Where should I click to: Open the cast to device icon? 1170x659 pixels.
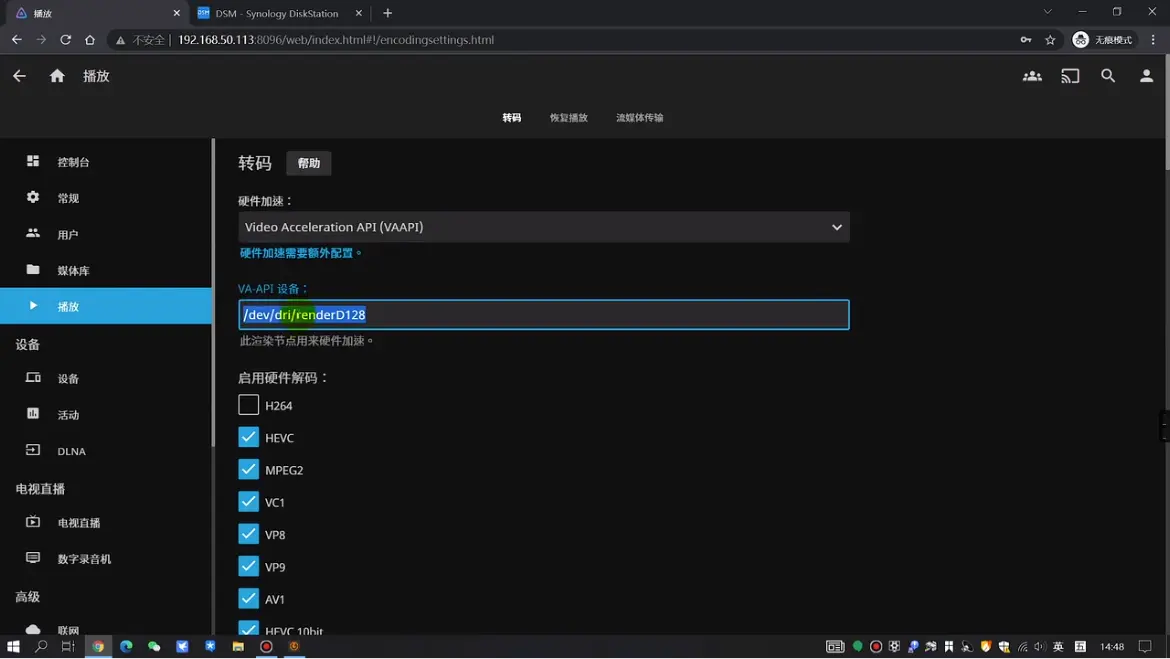coord(1070,76)
